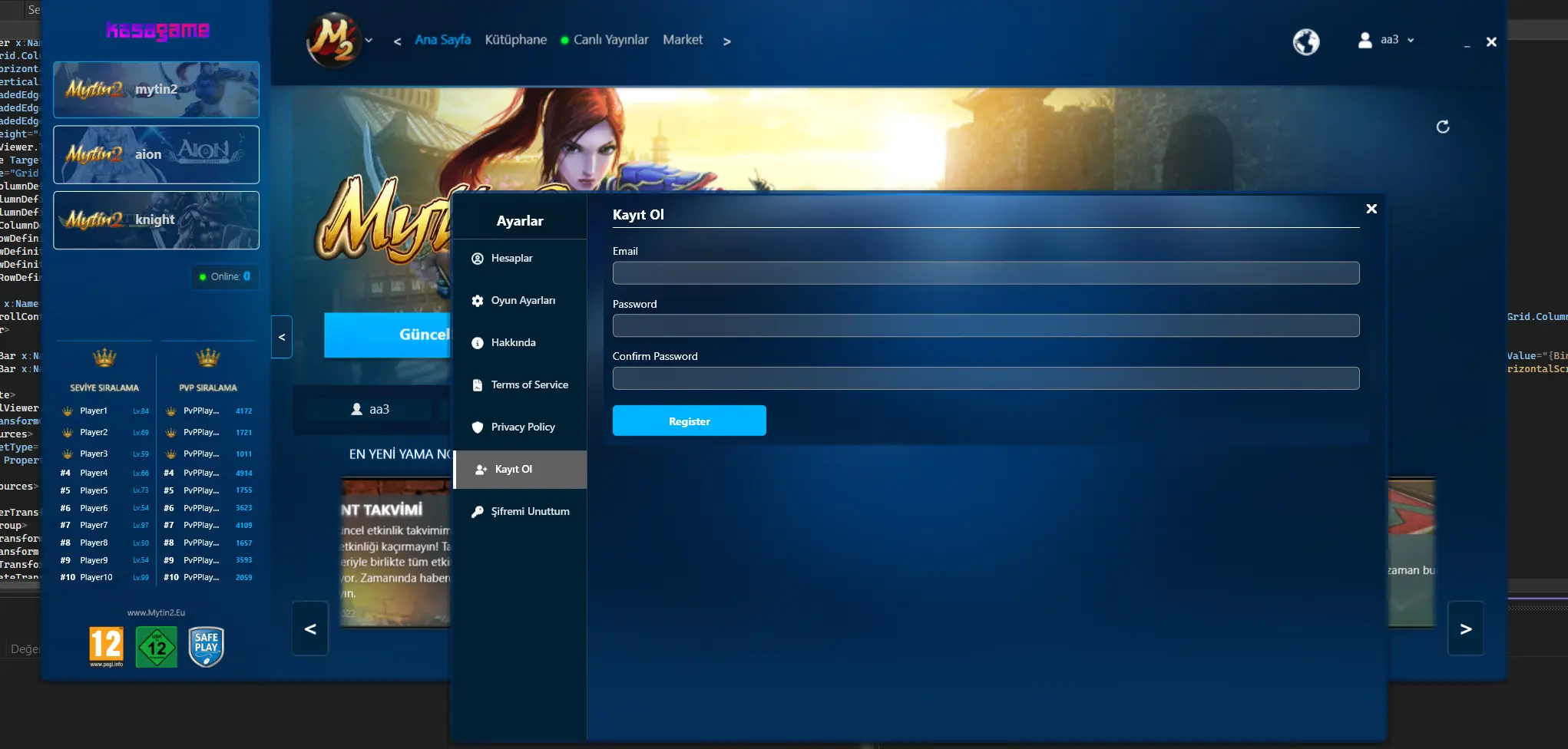Expand the dropdown arrow beside the M2 logo
The width and height of the screenshot is (1568, 749).
(x=369, y=41)
